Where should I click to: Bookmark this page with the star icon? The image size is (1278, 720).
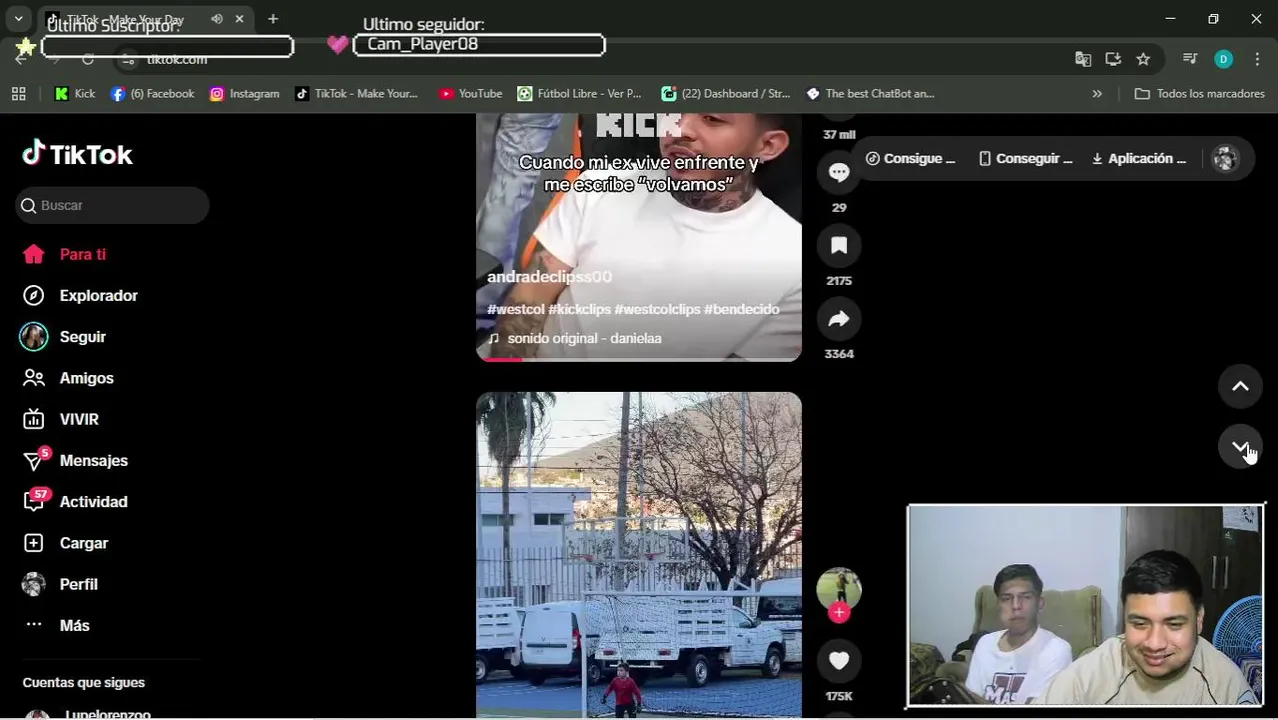click(x=1143, y=59)
